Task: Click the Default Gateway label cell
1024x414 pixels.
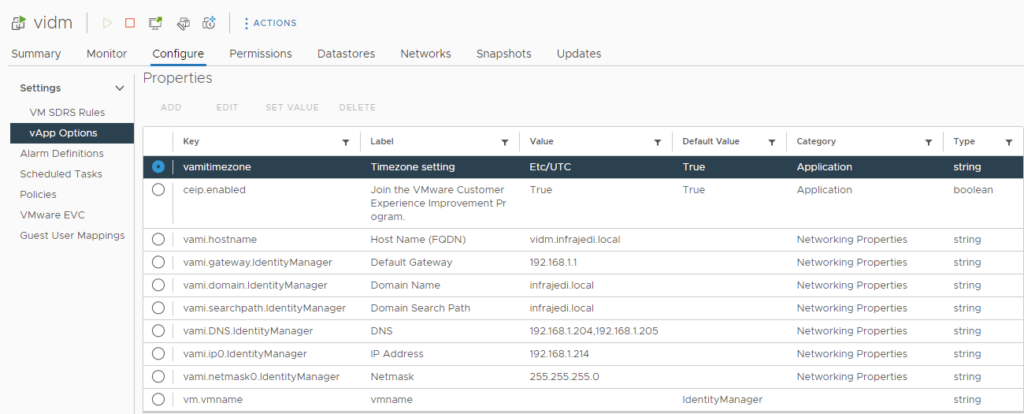Action: coord(411,263)
